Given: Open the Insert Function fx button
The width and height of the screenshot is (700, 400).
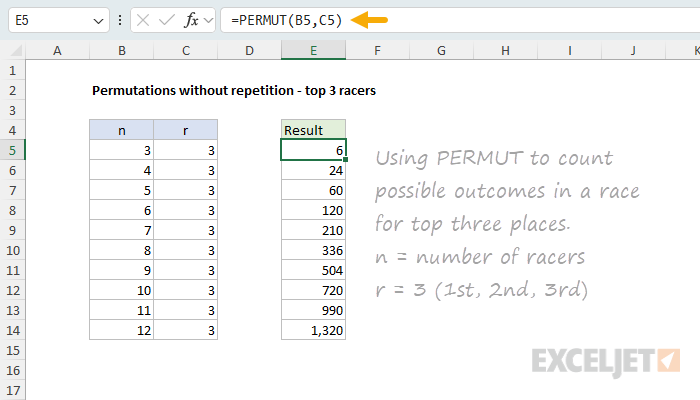Looking at the screenshot, I should pyautogui.click(x=191, y=20).
